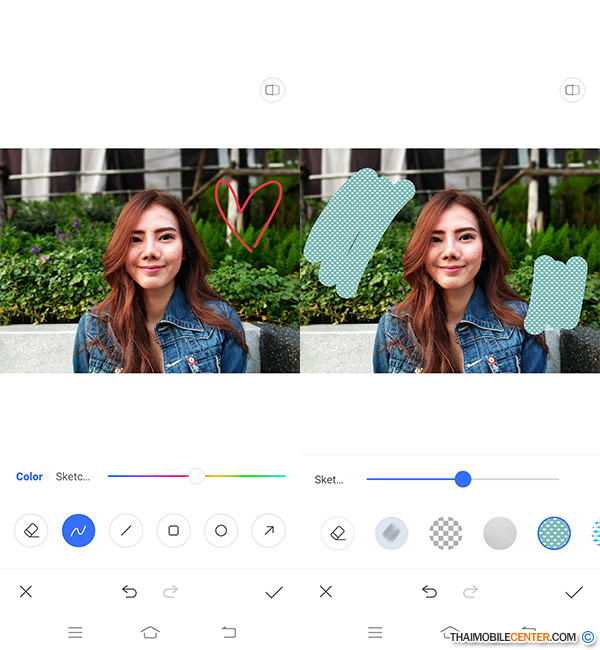Image resolution: width=600 pixels, height=650 pixels.
Task: Go home via left screen navigation bar
Action: pyautogui.click(x=150, y=632)
